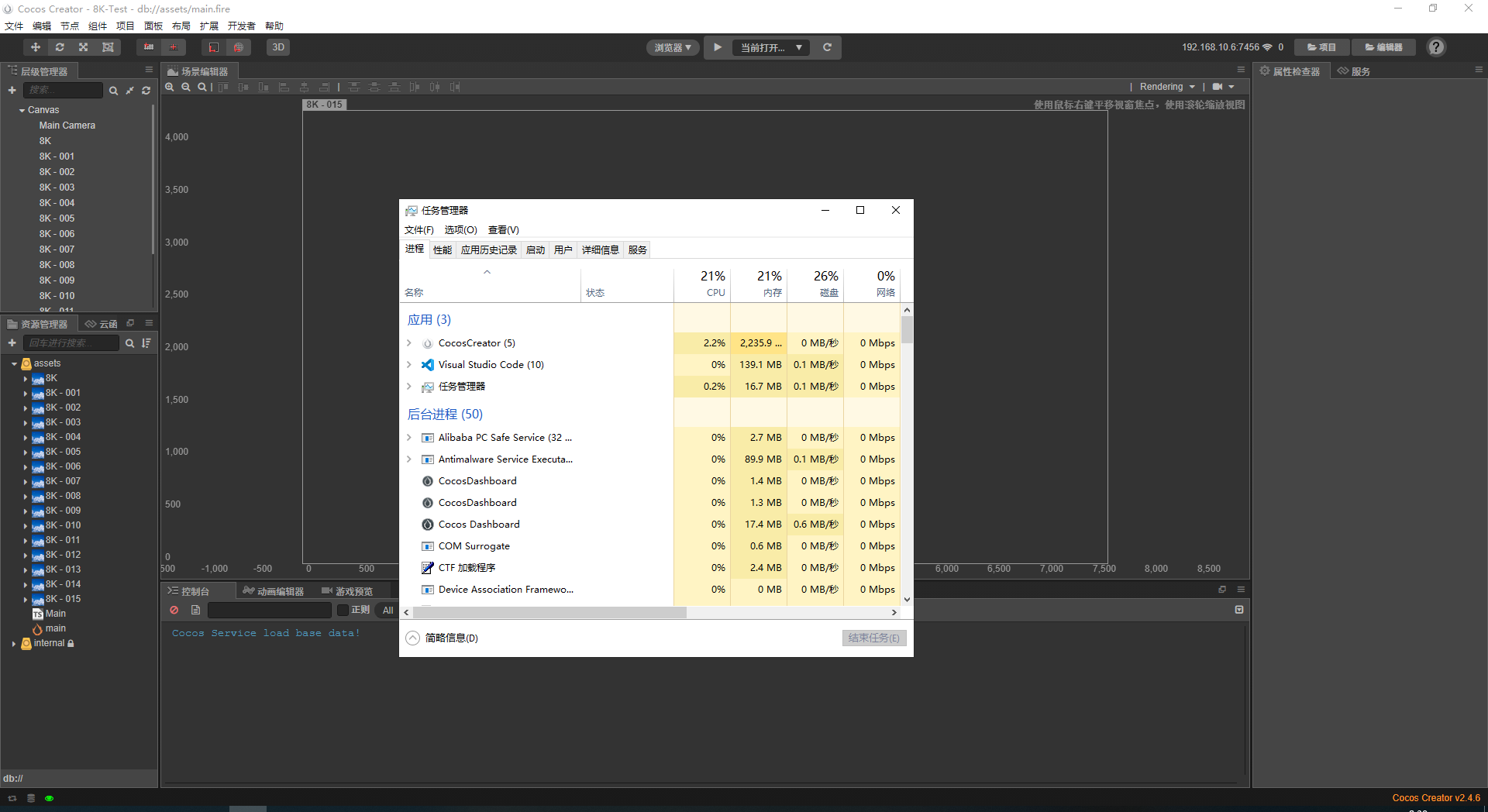Viewport: 1488px width, 812px height.
Task: Collapse the assets folder
Action: [14, 363]
